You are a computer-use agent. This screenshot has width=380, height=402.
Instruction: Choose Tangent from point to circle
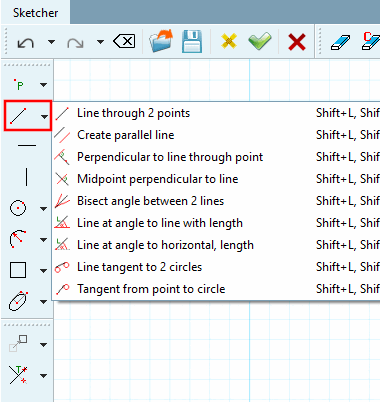(x=216, y=289)
